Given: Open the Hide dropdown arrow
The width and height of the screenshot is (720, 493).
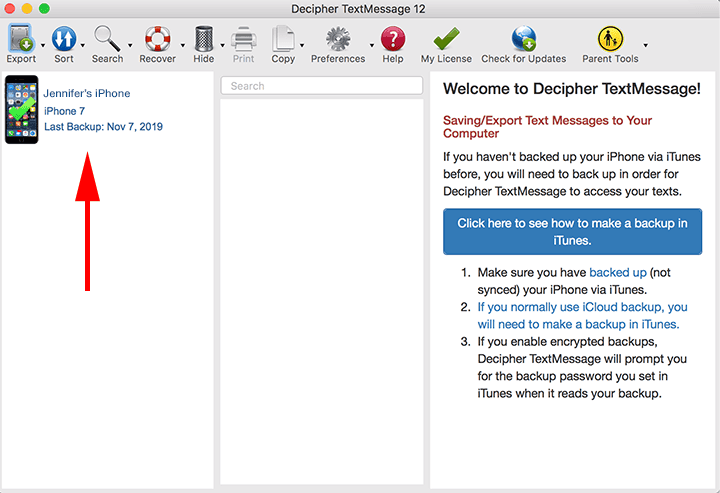Looking at the screenshot, I should pos(222,45).
